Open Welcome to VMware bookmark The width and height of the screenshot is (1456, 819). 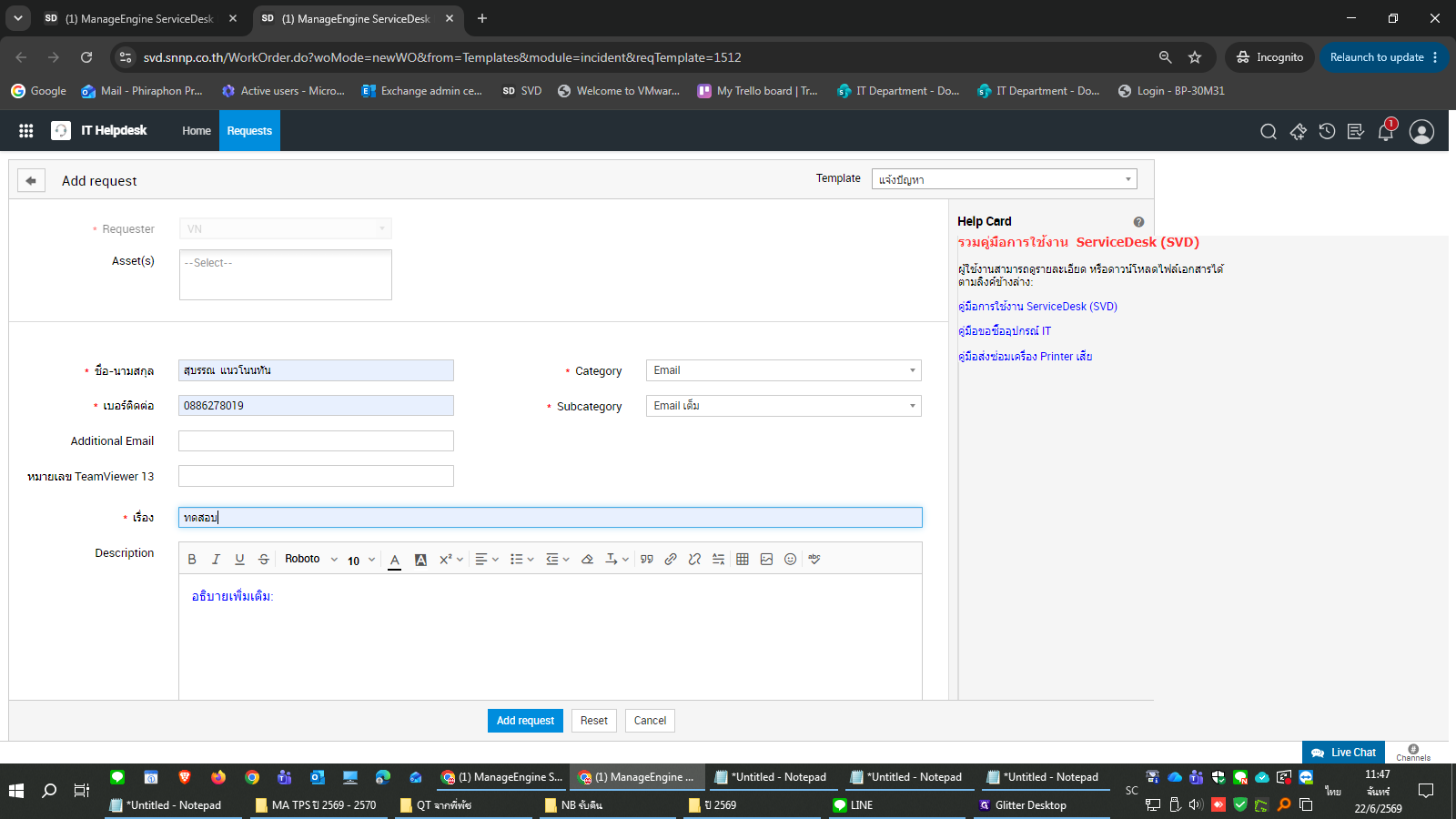point(618,91)
